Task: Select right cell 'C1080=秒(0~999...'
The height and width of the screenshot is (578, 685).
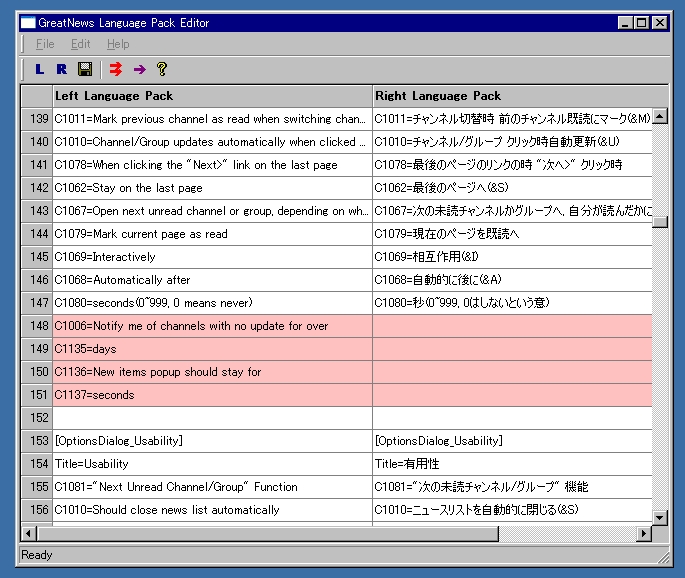Action: (x=512, y=303)
